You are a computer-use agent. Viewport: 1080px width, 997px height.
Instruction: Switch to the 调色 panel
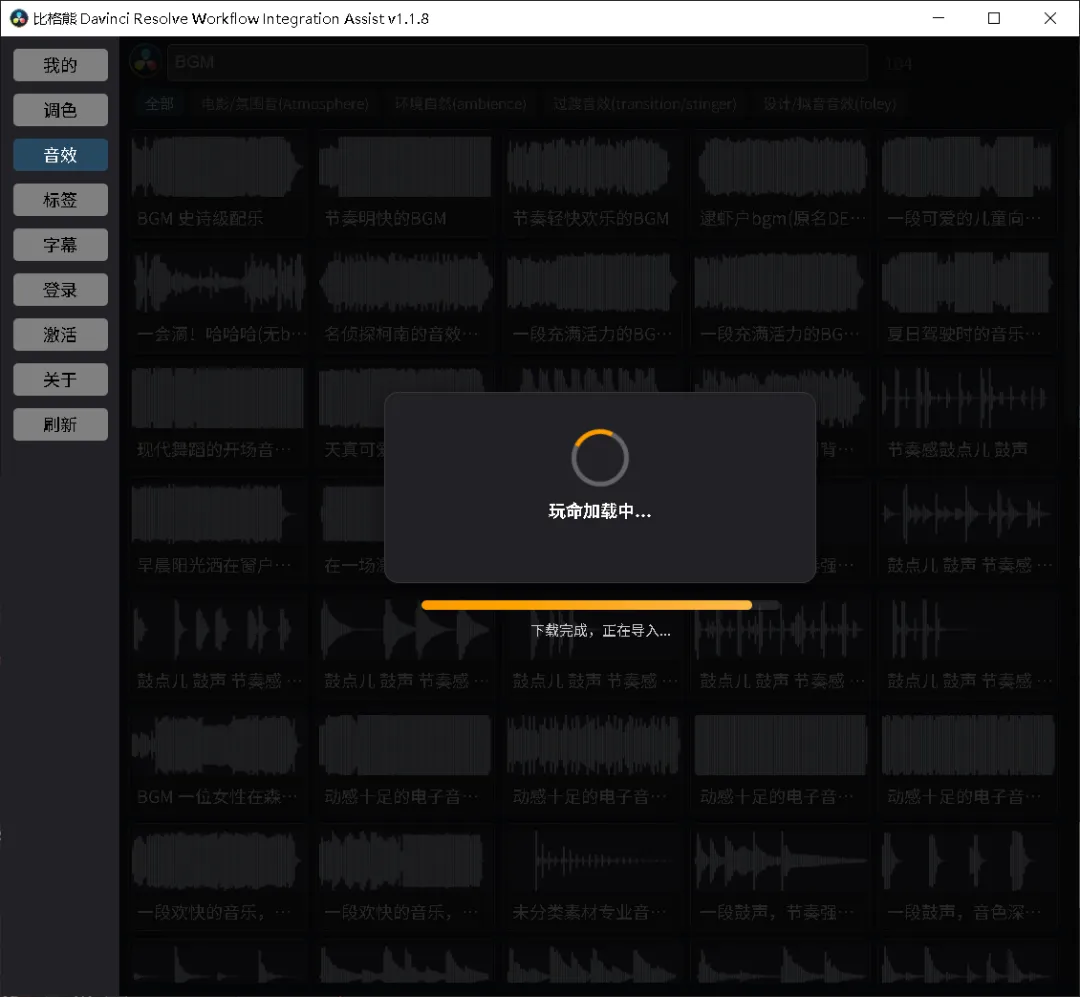[x=61, y=110]
